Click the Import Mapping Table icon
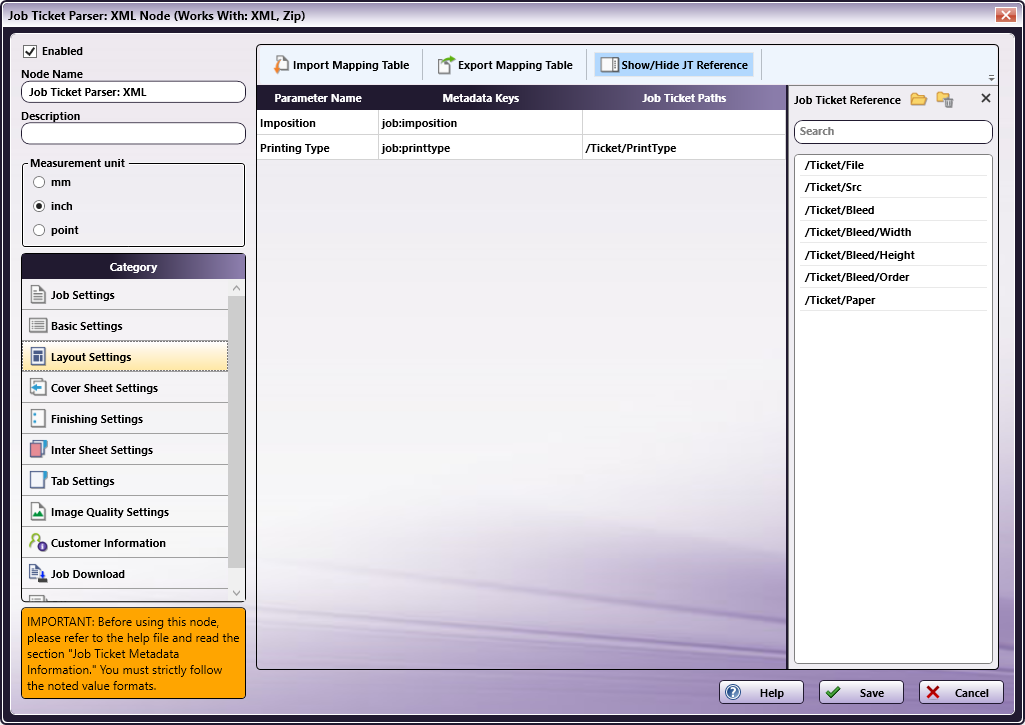Image resolution: width=1025 pixels, height=725 pixels. [x=280, y=65]
